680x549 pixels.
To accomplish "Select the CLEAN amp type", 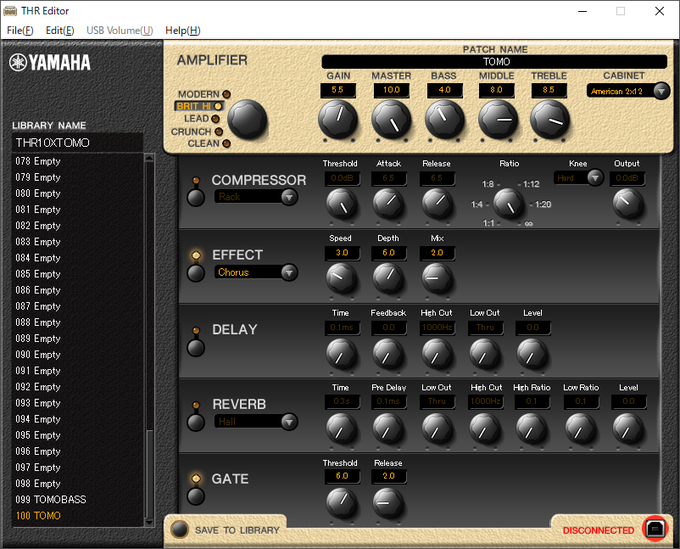I will pyautogui.click(x=209, y=144).
